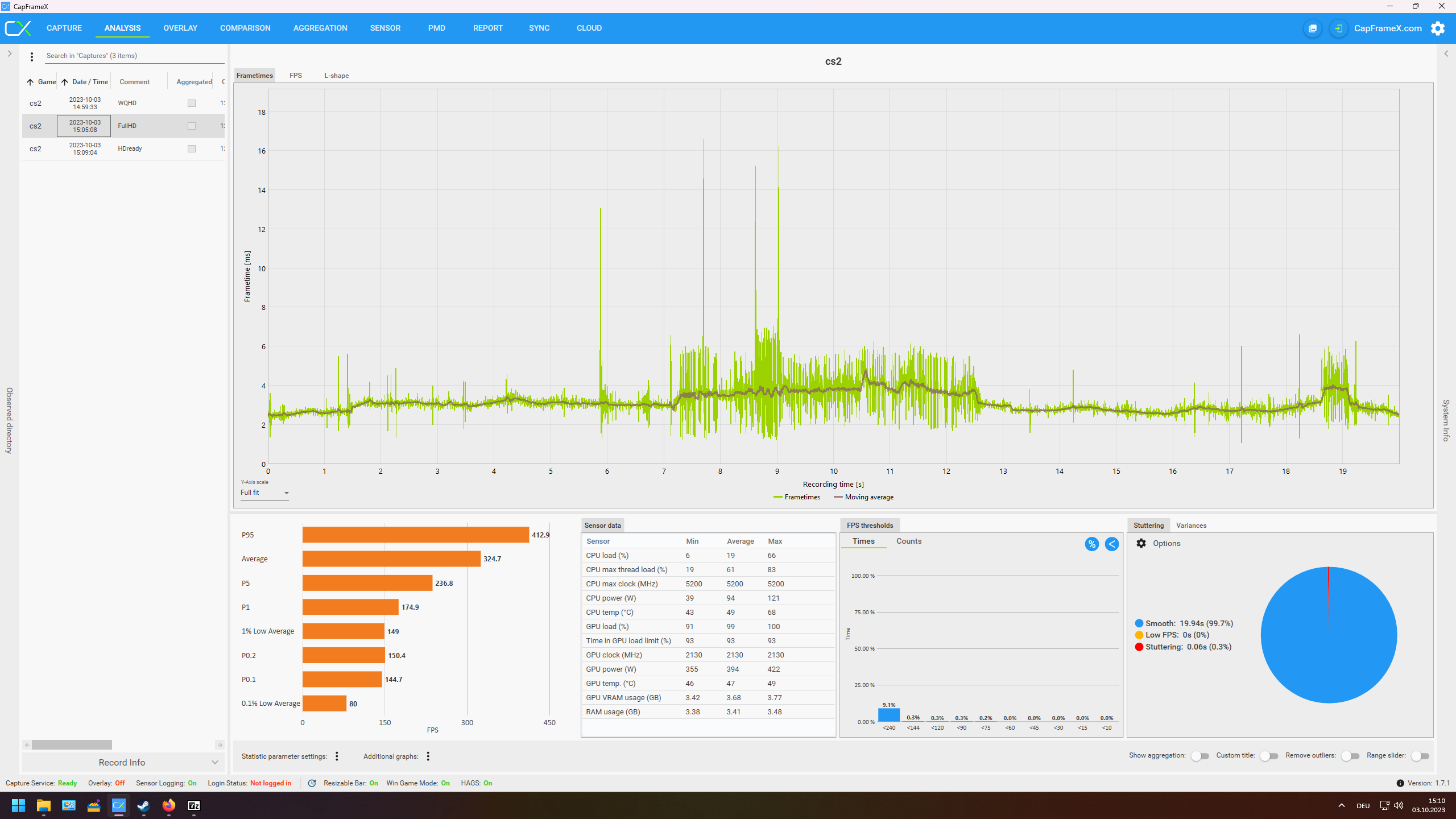Viewport: 1456px width, 819px height.
Task: Click the percent icon in FPS thresholds
Action: [x=1091, y=544]
